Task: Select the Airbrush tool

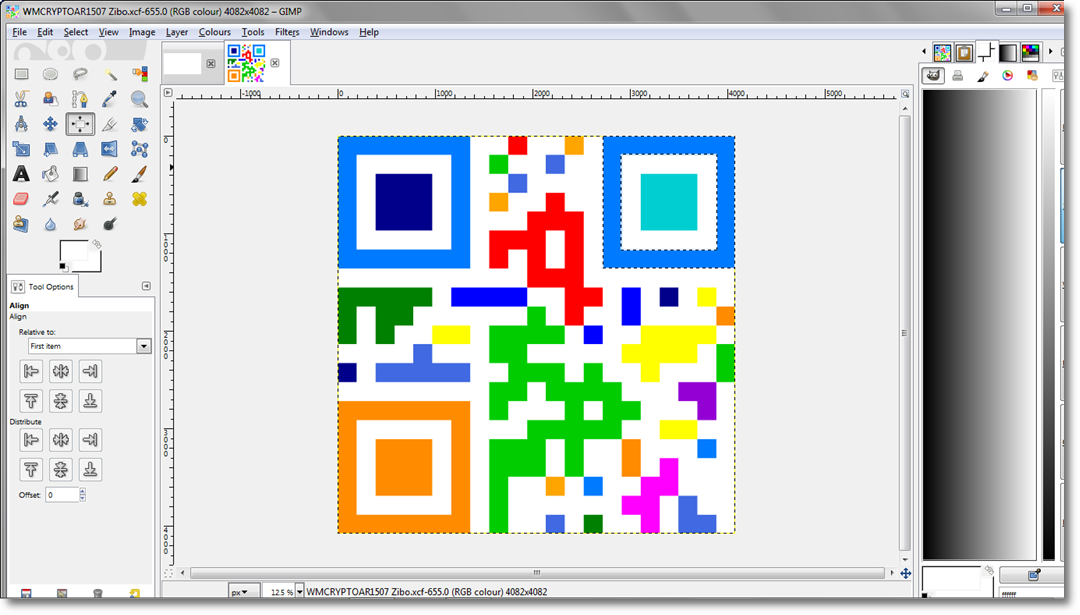Action: [x=50, y=199]
